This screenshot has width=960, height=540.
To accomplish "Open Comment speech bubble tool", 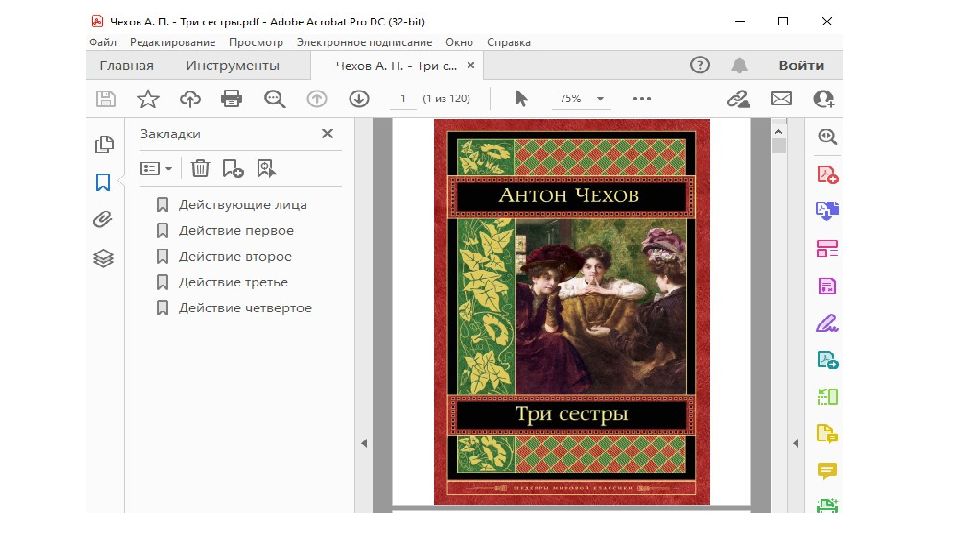I will [827, 471].
